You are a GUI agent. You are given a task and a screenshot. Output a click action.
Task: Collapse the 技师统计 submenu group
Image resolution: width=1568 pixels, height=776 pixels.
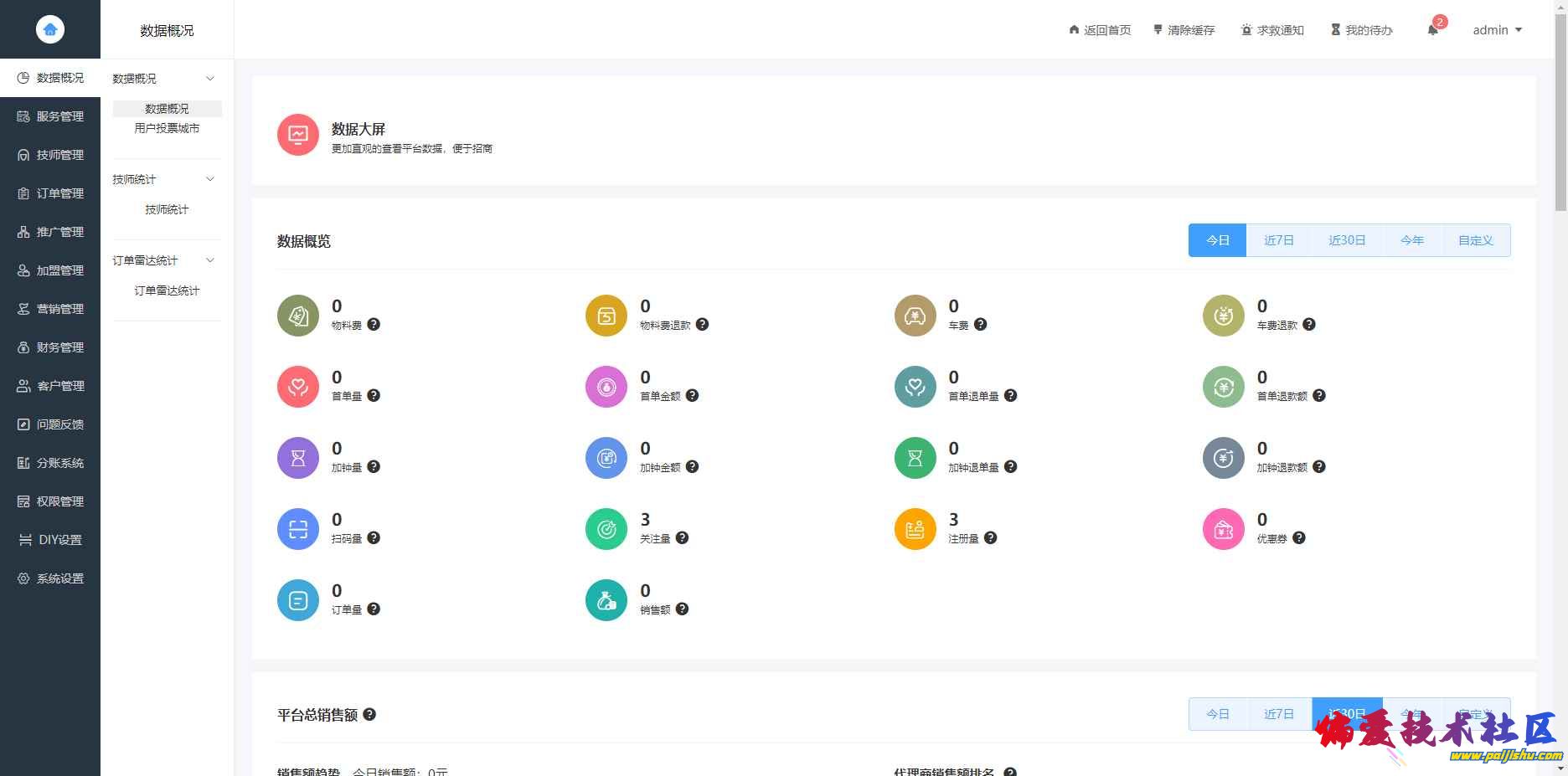(210, 179)
